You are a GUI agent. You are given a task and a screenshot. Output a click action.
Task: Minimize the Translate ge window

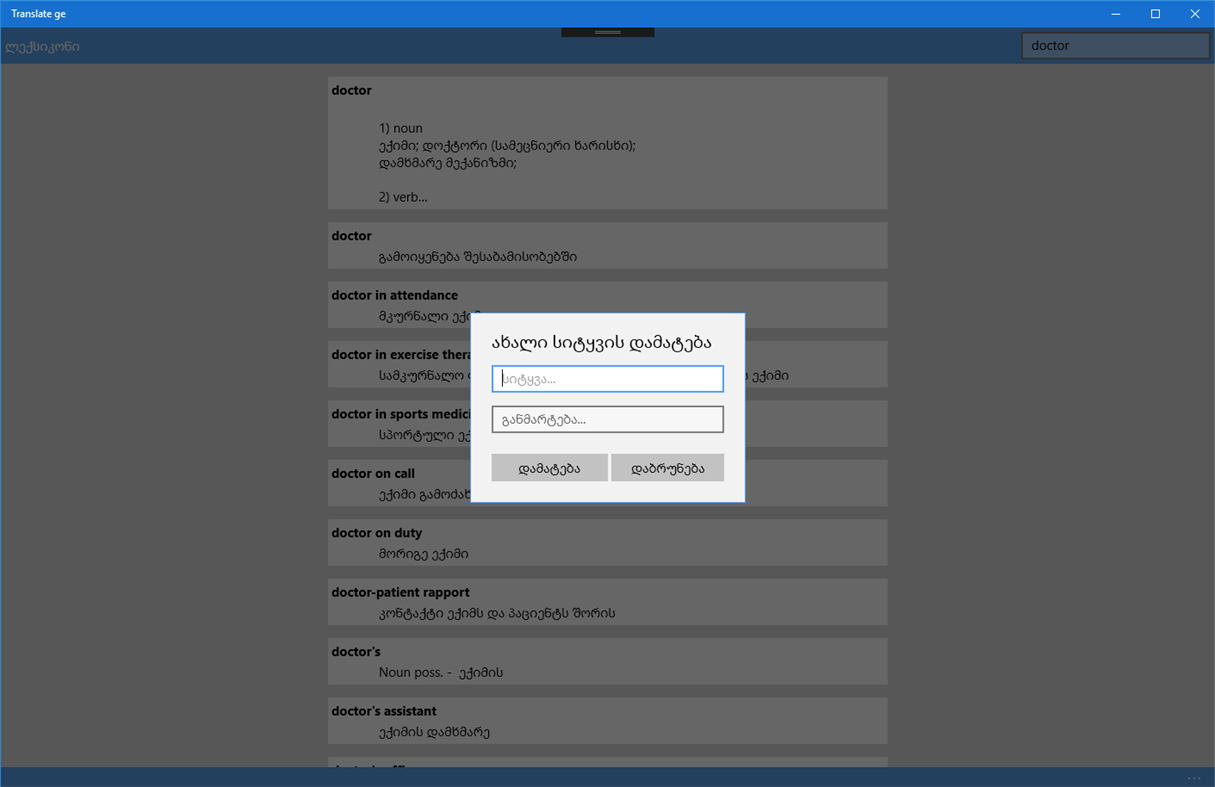tap(1115, 13)
